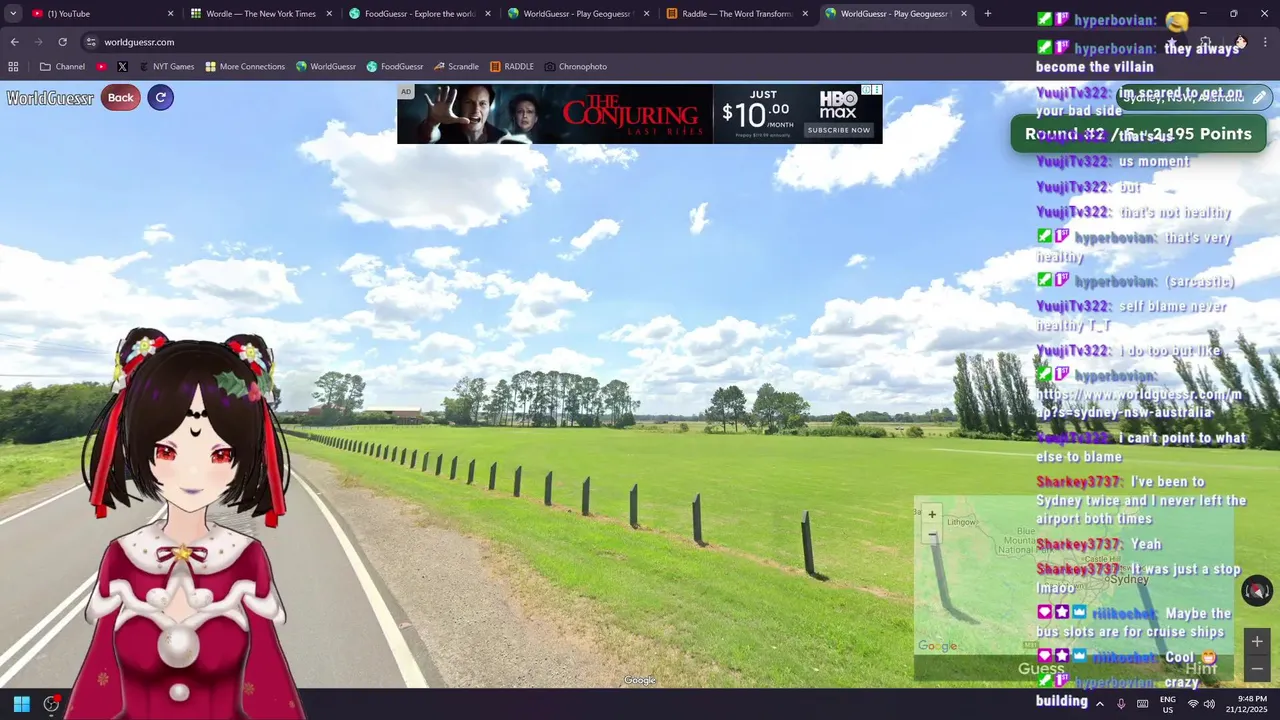This screenshot has height=720, width=1280.
Task: Close the FoodGuessr tab
Action: click(488, 14)
